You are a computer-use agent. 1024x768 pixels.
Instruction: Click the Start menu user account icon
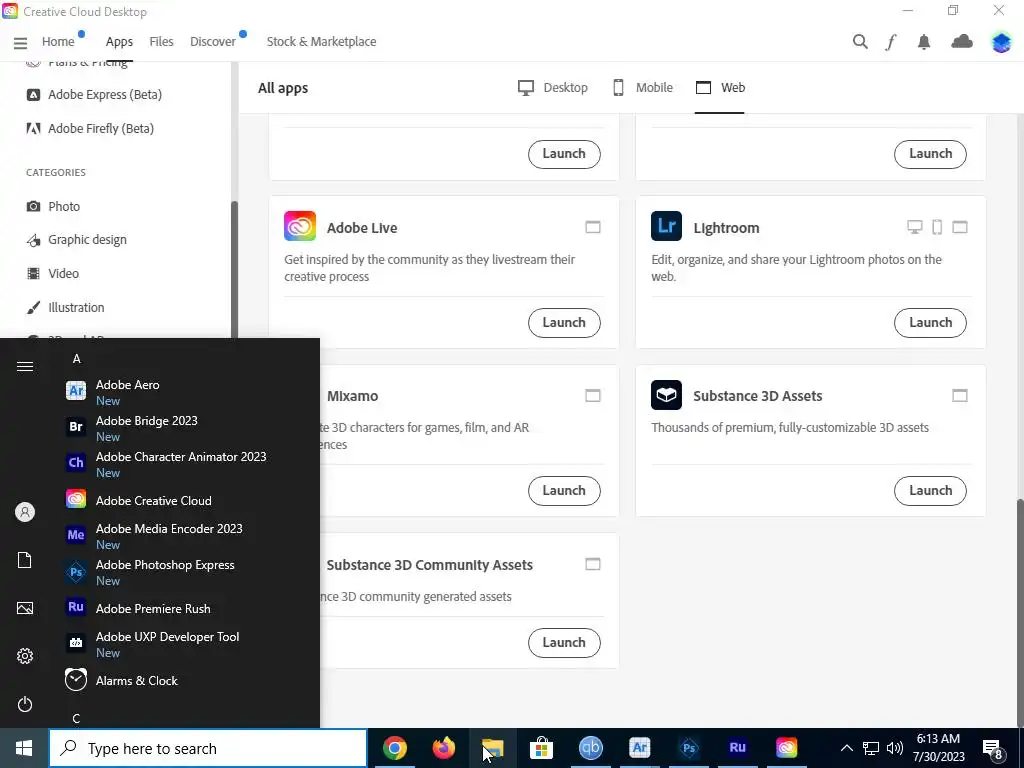coord(25,512)
